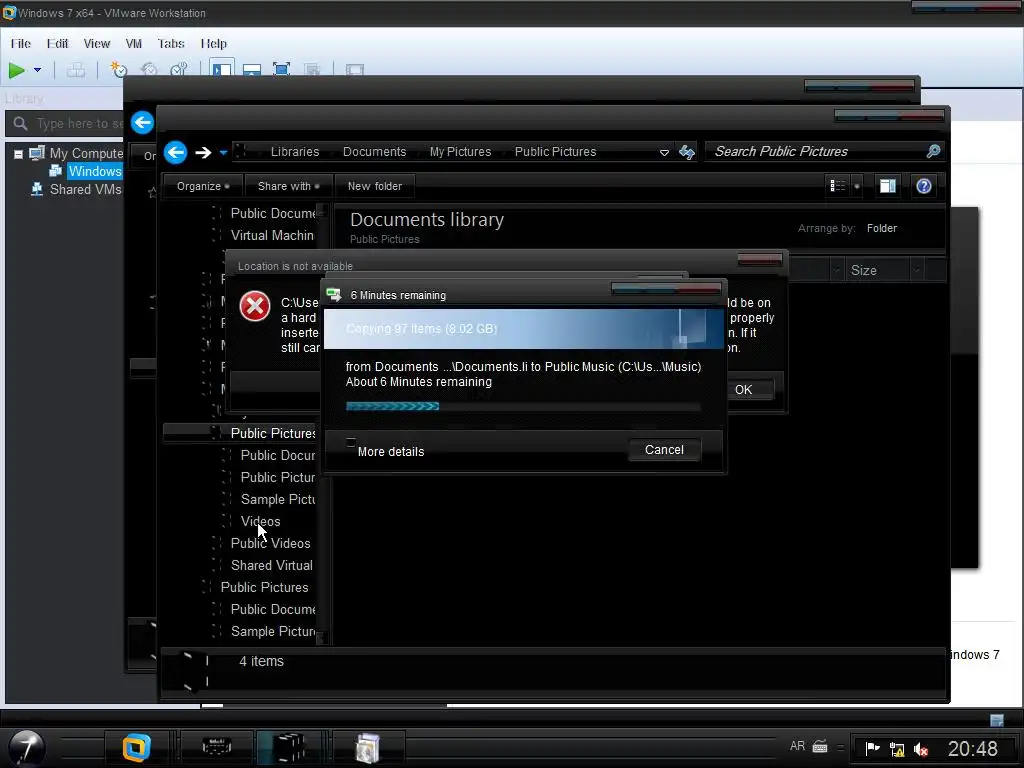Open recent pages dropdown beside Forward arrow
1024x768 pixels.
[223, 153]
